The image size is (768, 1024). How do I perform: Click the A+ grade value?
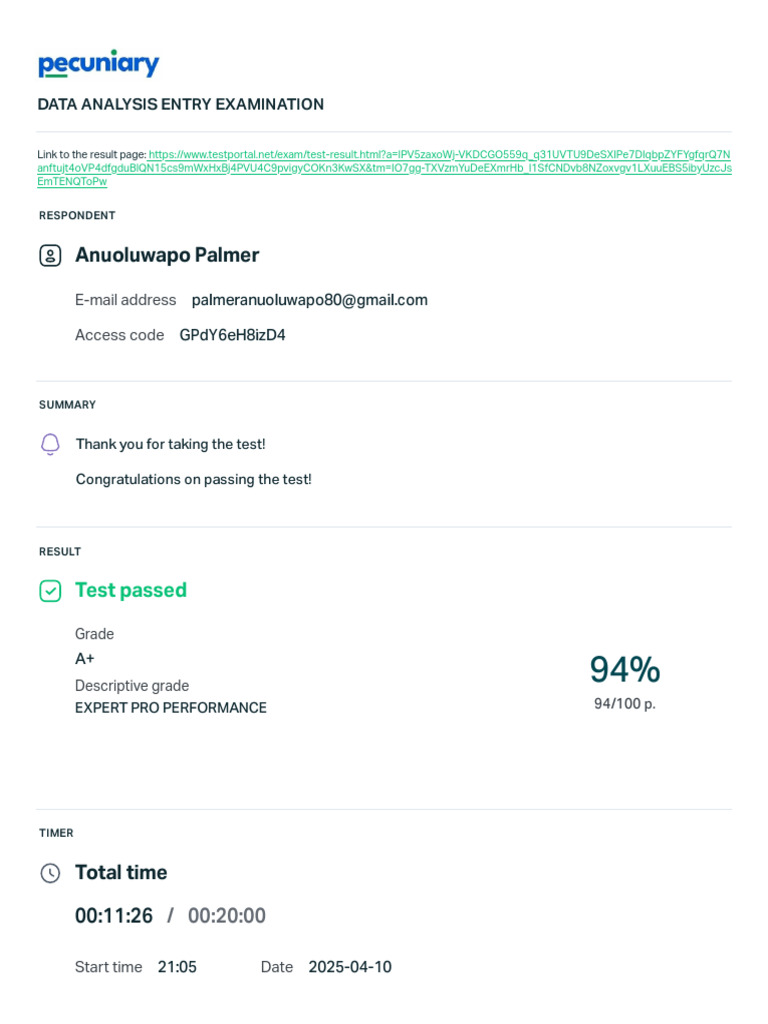click(x=85, y=659)
